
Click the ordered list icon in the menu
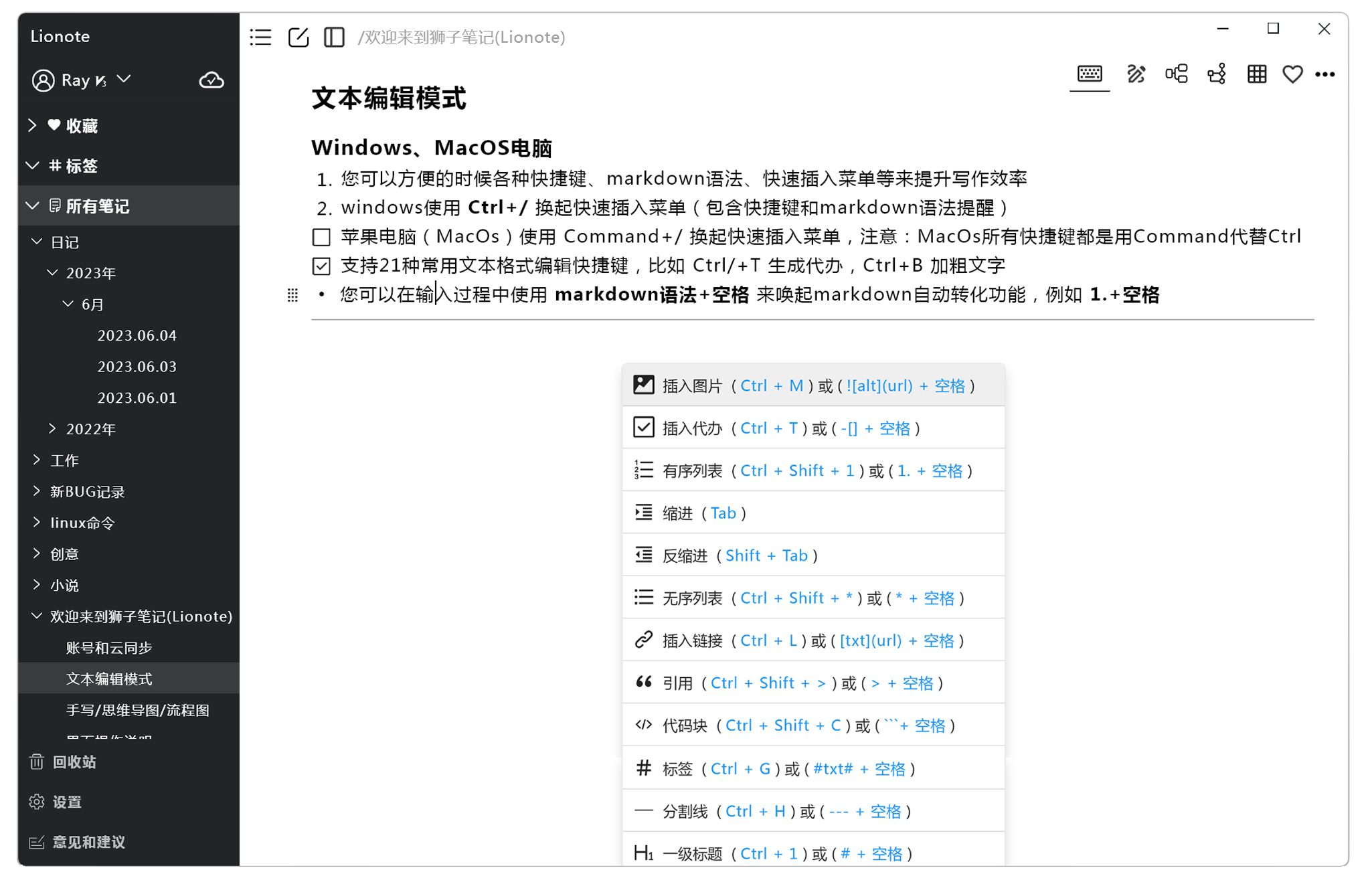coord(644,470)
